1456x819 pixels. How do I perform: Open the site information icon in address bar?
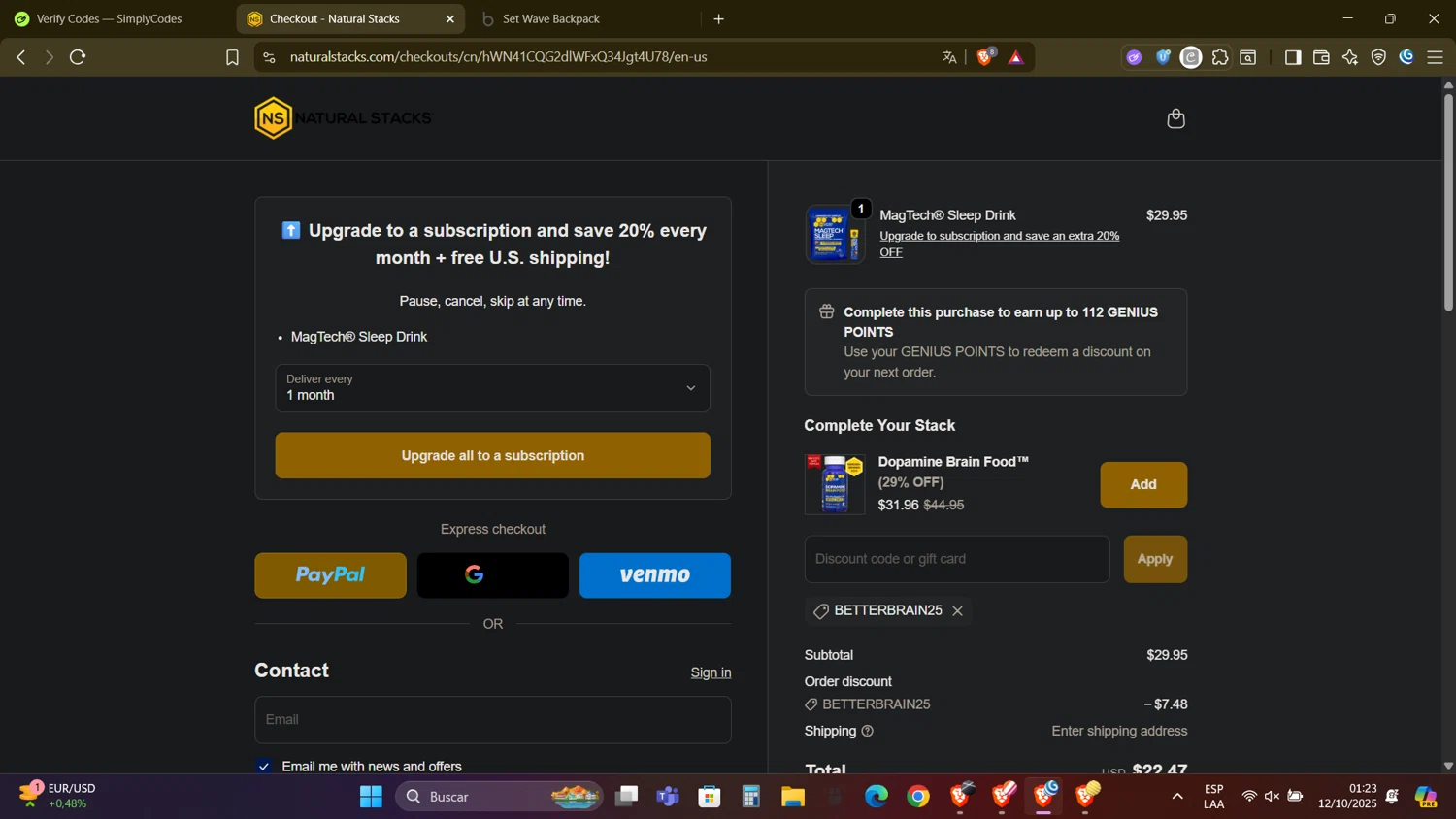coord(269,57)
